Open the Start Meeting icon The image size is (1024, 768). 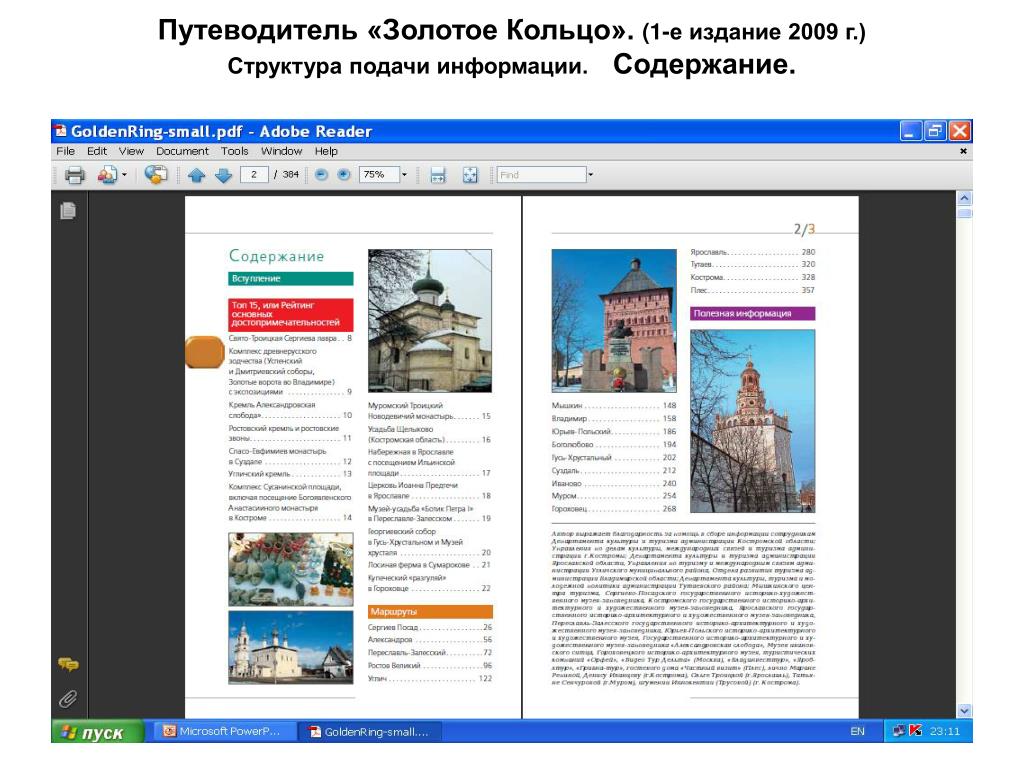click(x=106, y=174)
